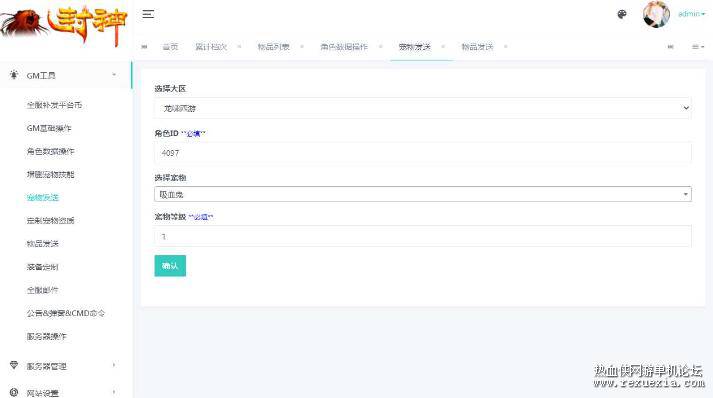Open the theme palette icon in the header
The image size is (713, 398).
[x=622, y=14]
